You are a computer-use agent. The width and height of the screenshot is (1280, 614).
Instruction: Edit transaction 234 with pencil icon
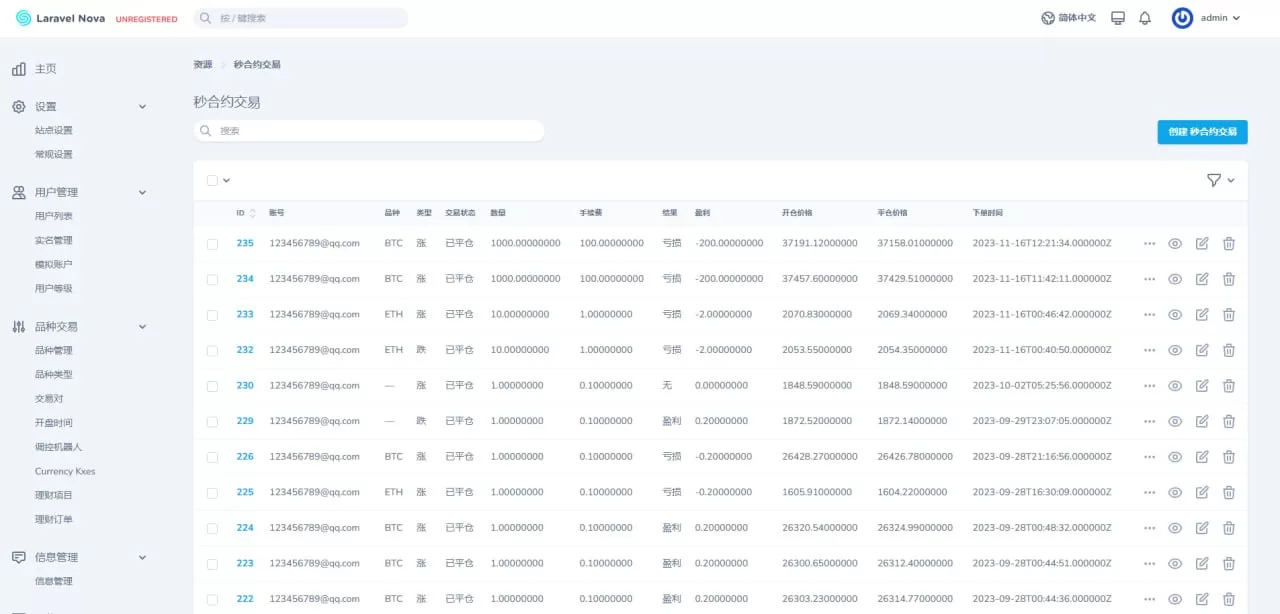point(1202,279)
